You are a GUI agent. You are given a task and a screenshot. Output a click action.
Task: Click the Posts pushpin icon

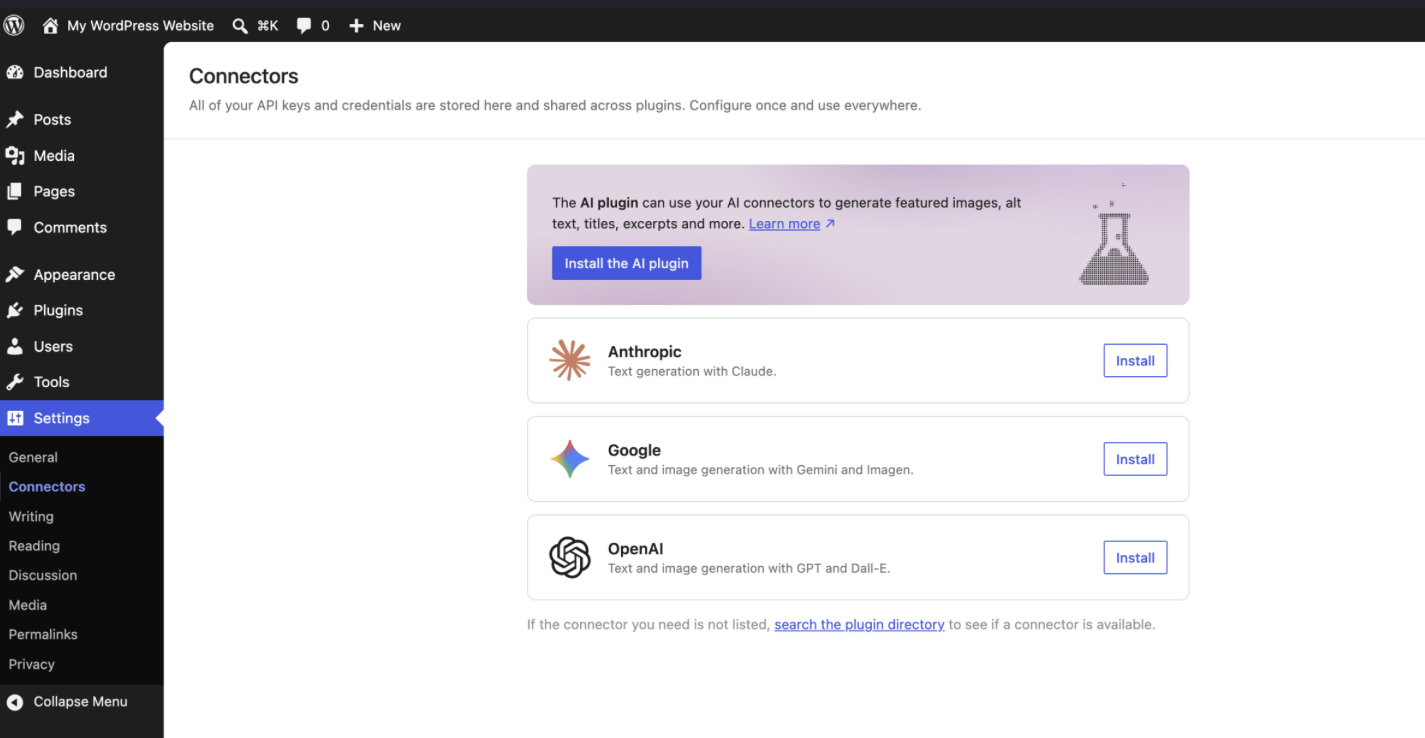coord(15,119)
